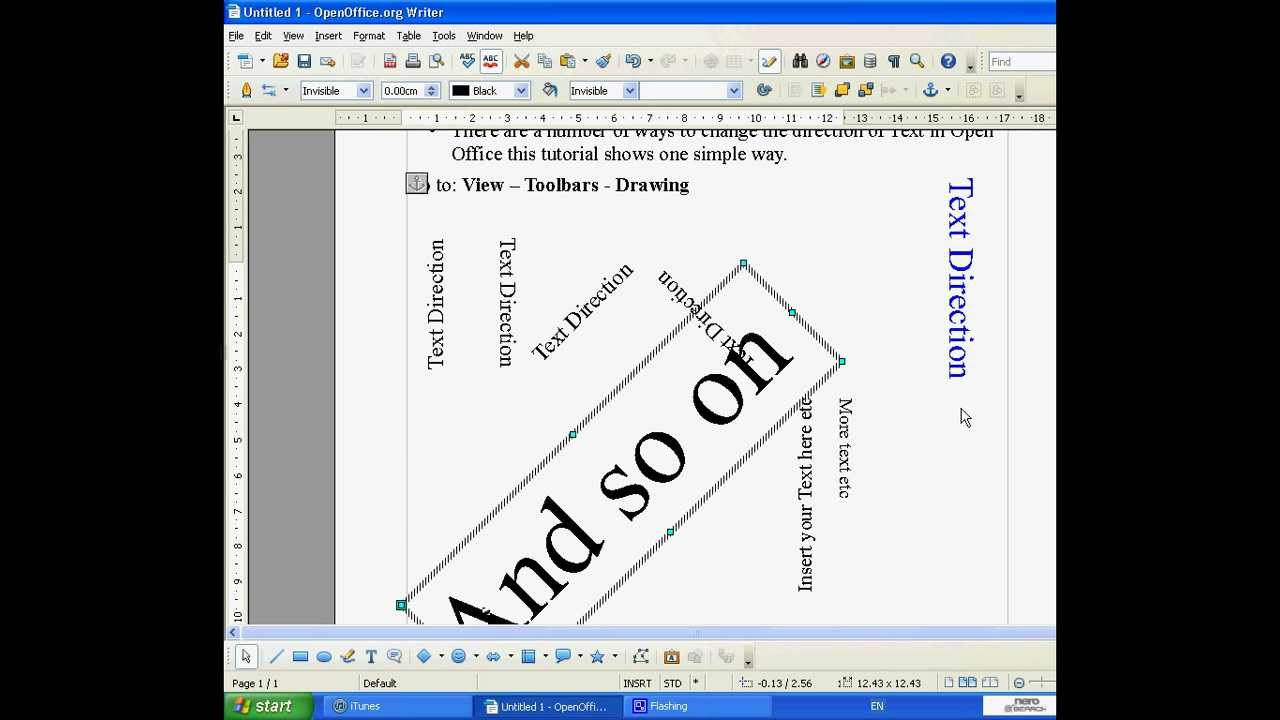Select the Rectangle drawing tool
Screen dimensions: 1280x720
(x=300, y=657)
